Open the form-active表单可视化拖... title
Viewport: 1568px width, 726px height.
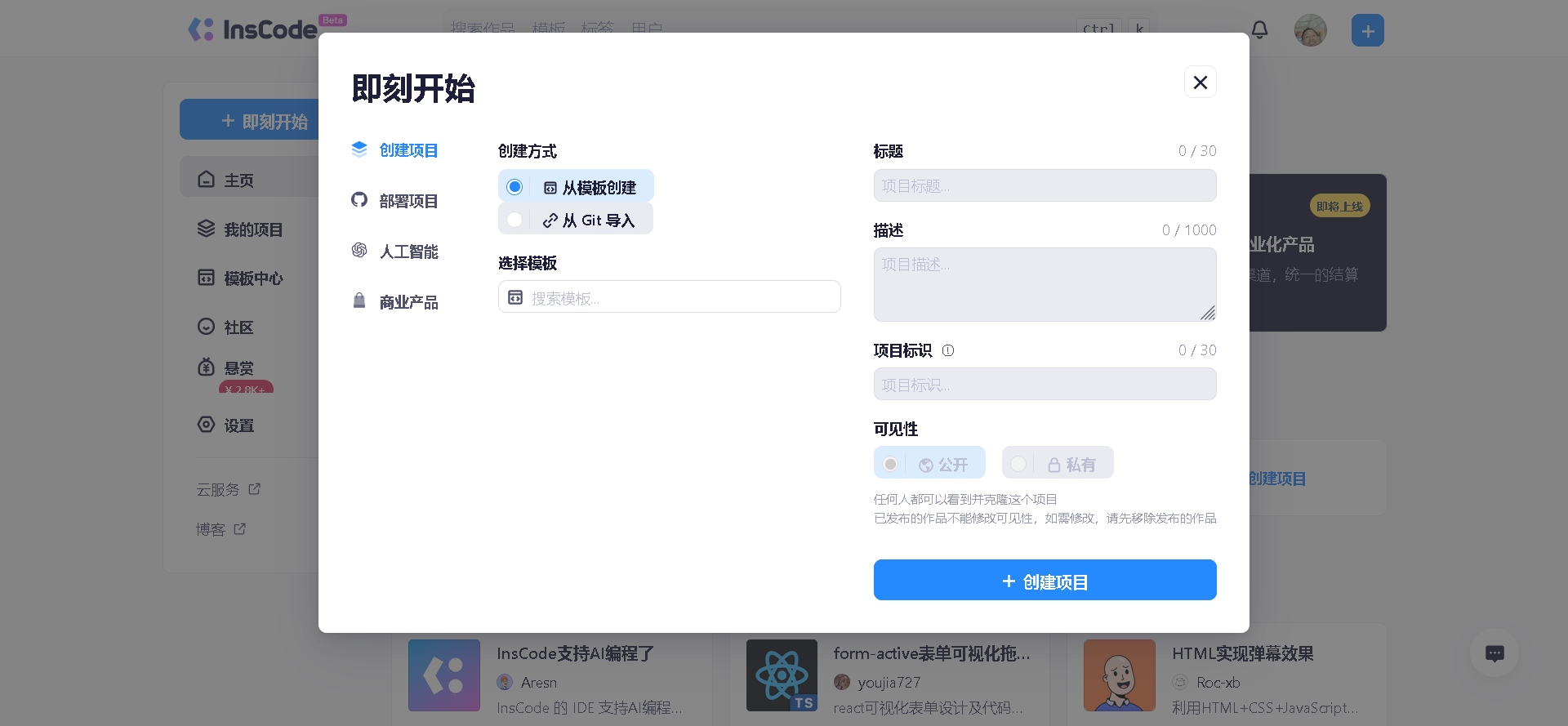coord(932,653)
